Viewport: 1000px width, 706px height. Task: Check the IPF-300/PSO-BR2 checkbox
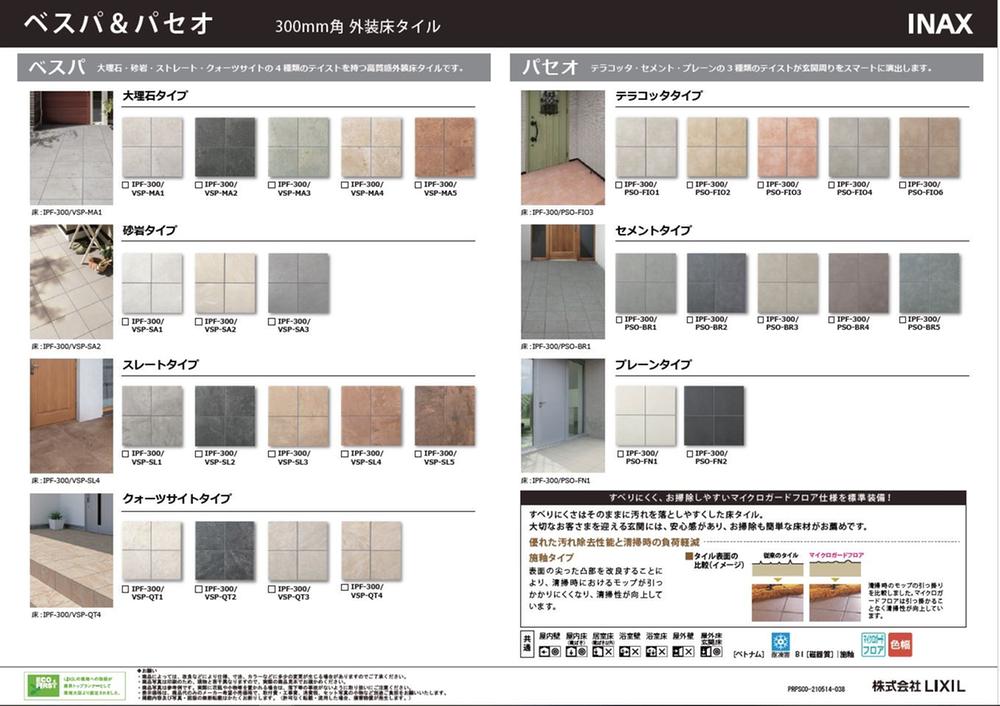point(690,320)
